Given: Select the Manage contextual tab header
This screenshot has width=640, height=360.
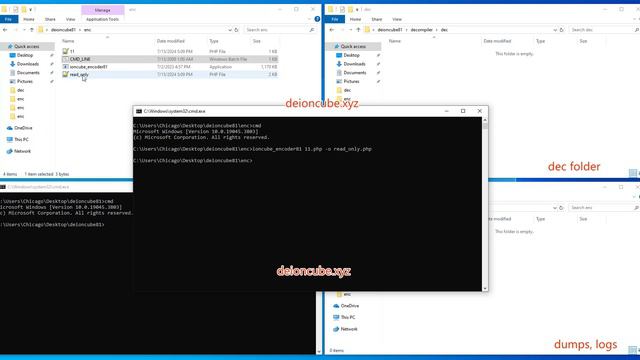Looking at the screenshot, I should 102,10.
